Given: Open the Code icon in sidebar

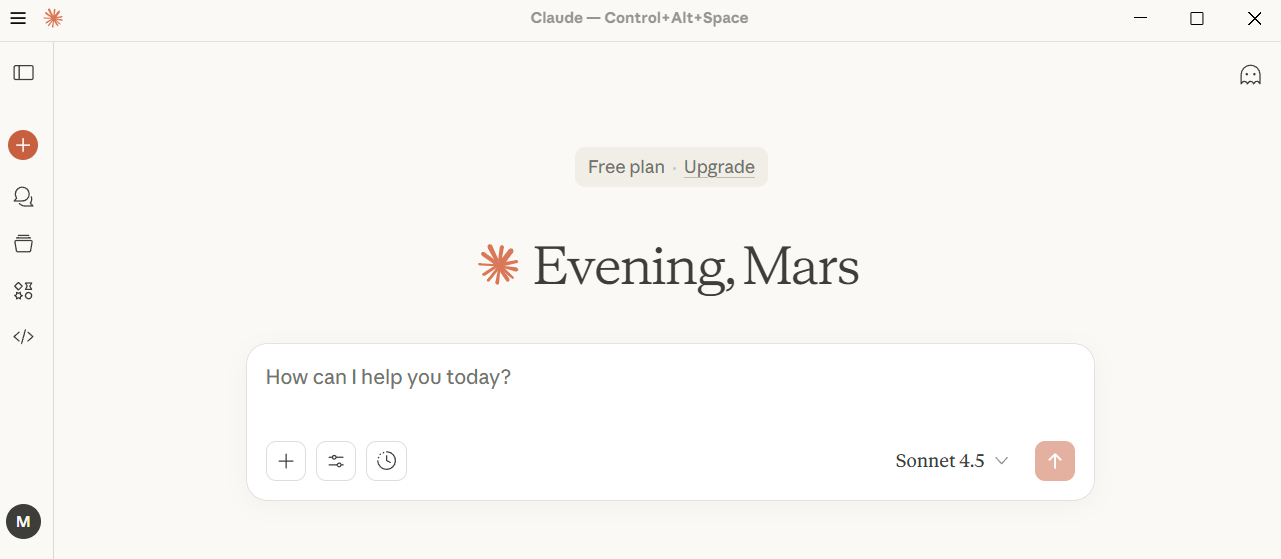Looking at the screenshot, I should tap(23, 337).
